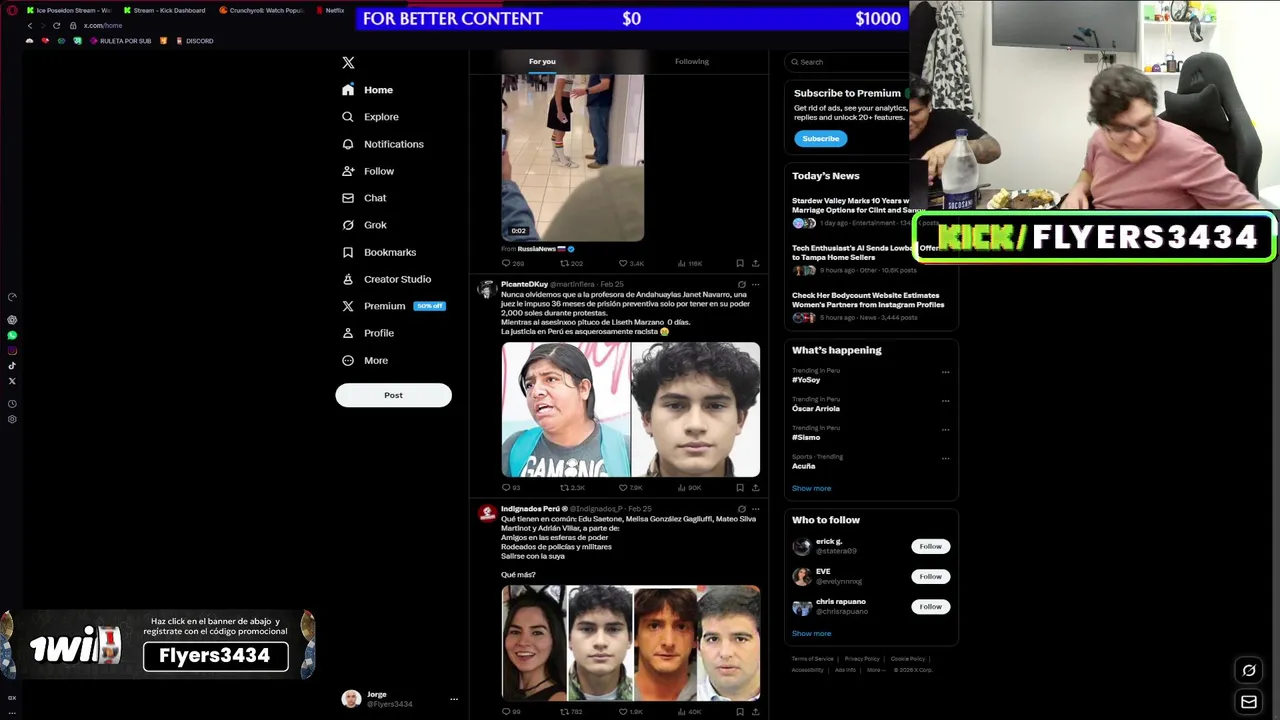Open more options for Acuña trend
Viewport: 1280px width, 720px height.
click(x=945, y=458)
